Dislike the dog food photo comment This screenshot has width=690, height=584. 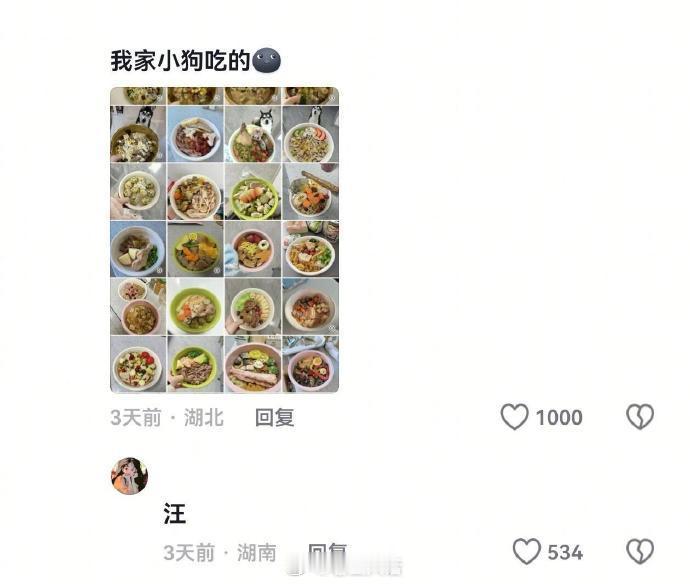point(640,417)
